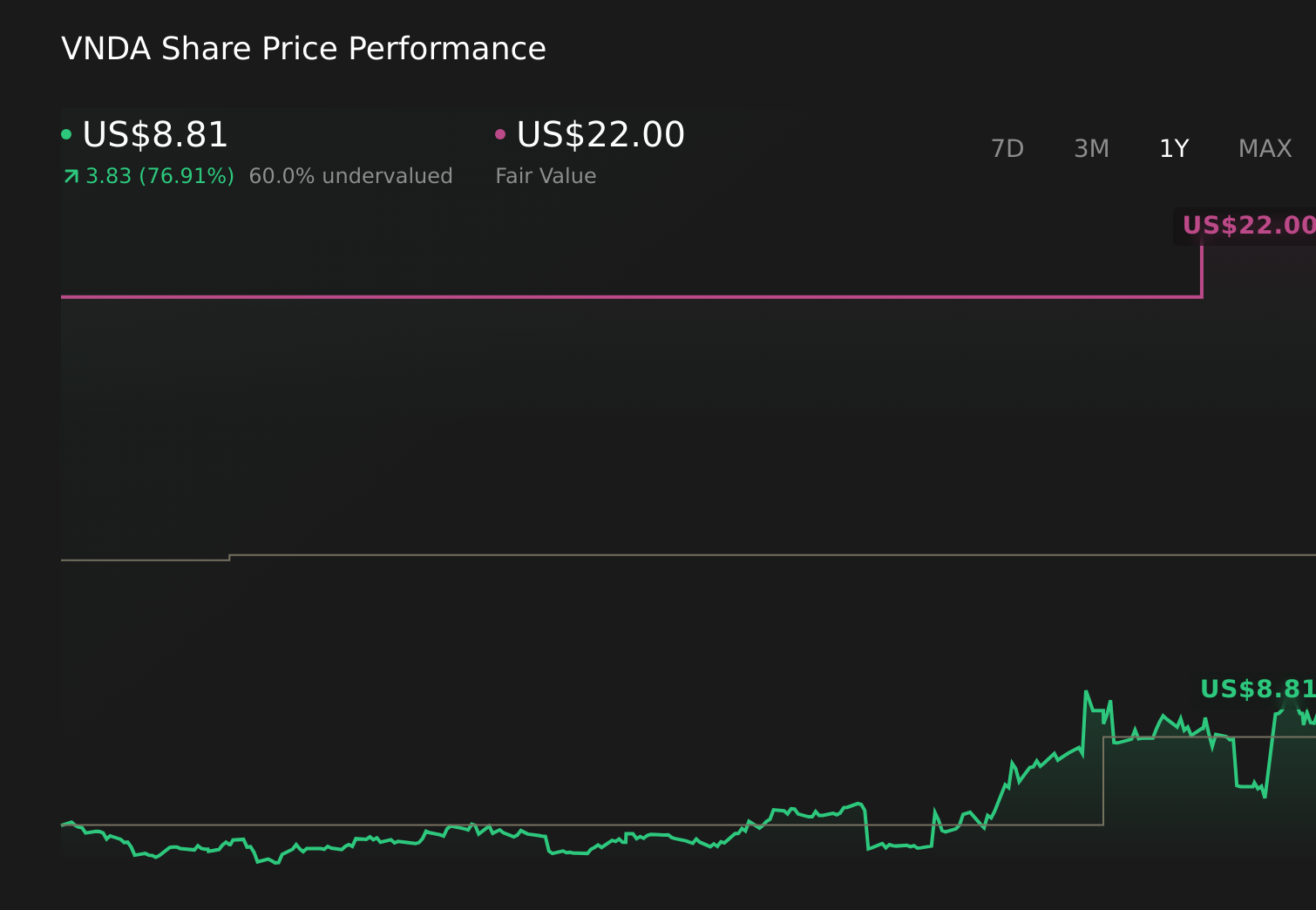Screen dimensions: 1316x910
Task: Click the peak of the green price curve
Action: coord(1086,690)
